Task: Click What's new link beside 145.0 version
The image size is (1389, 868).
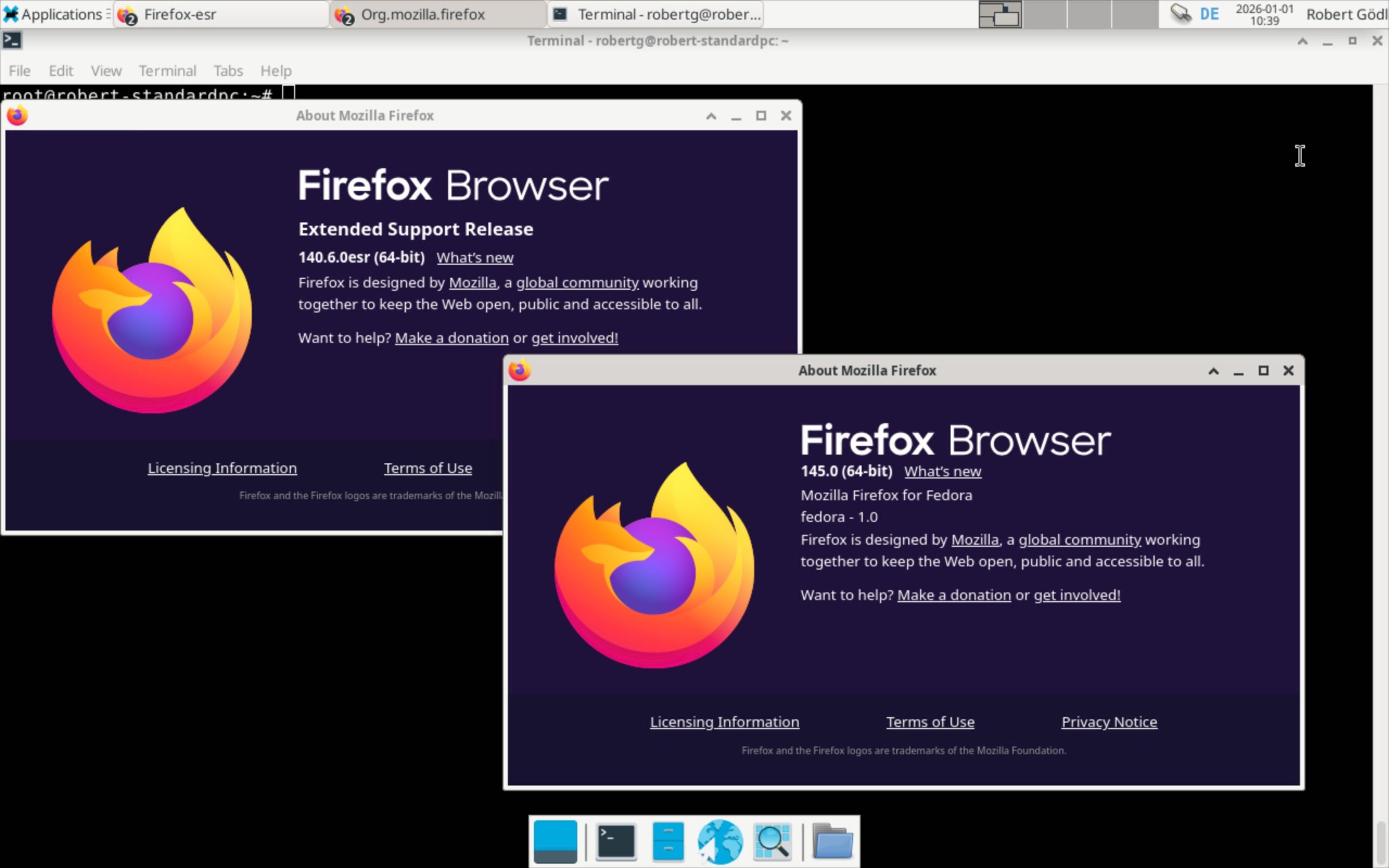Action: pos(942,471)
